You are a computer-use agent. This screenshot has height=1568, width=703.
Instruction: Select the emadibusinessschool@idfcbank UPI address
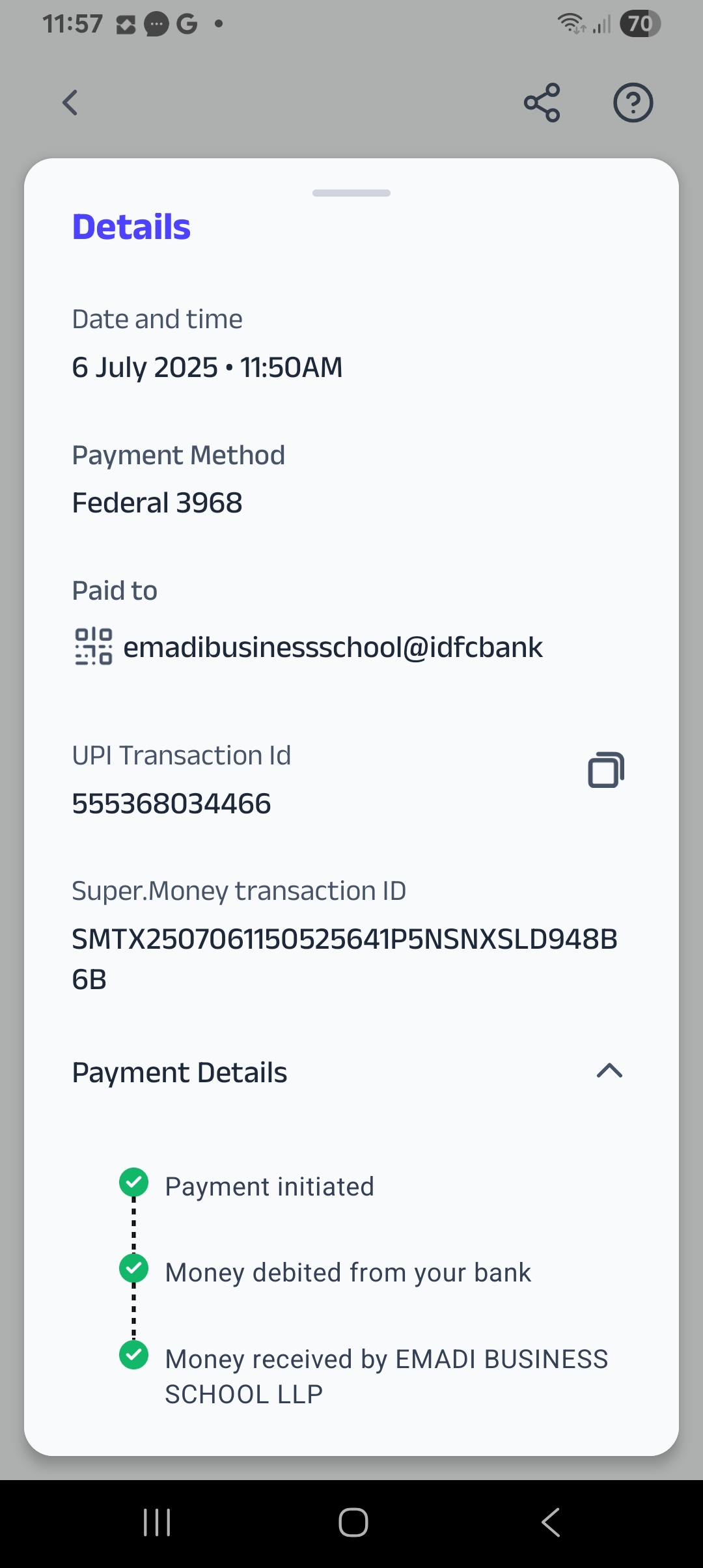(333, 647)
